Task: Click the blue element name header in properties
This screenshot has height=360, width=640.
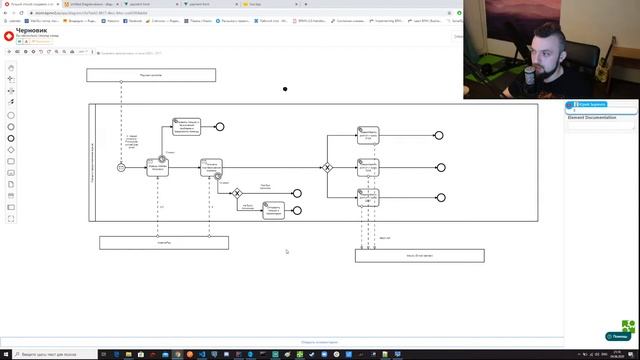Action: [x=590, y=104]
